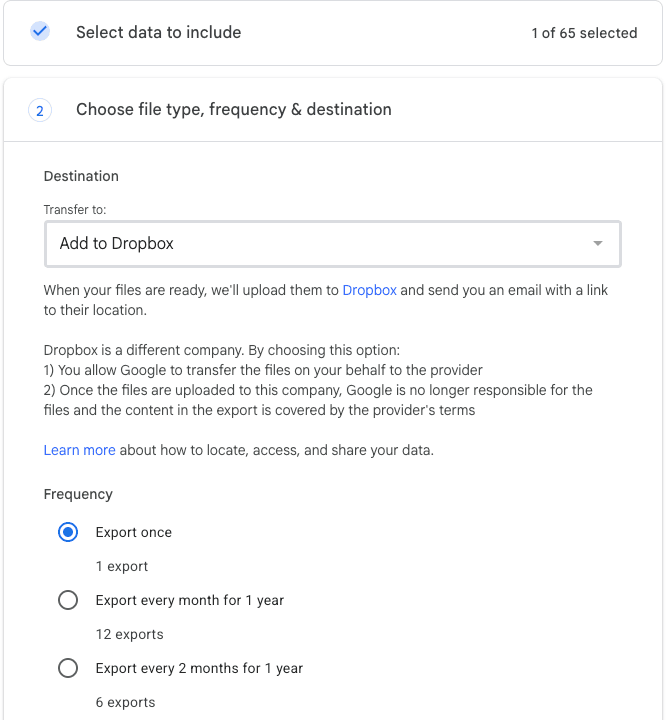
Task: Choose Export every month for 1 year
Action: click(x=68, y=600)
